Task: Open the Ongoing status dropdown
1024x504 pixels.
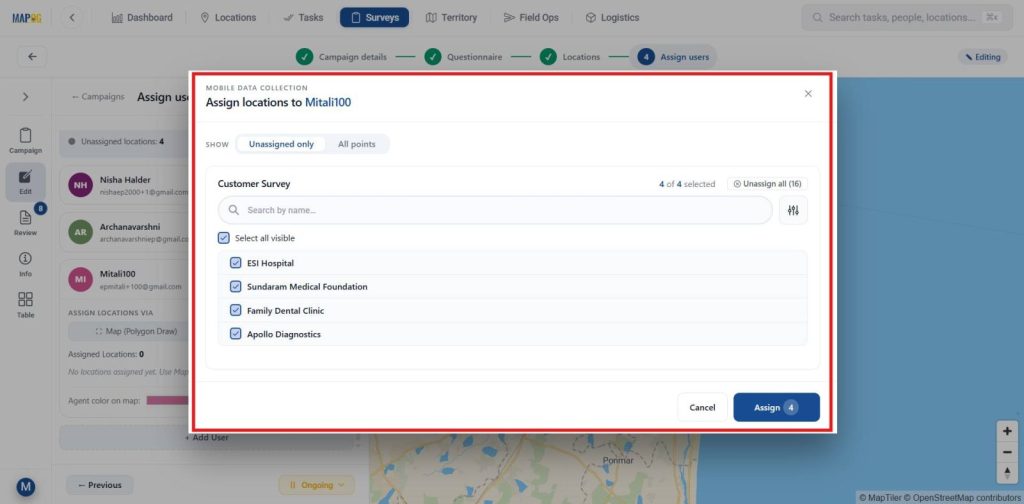Action: click(x=317, y=485)
